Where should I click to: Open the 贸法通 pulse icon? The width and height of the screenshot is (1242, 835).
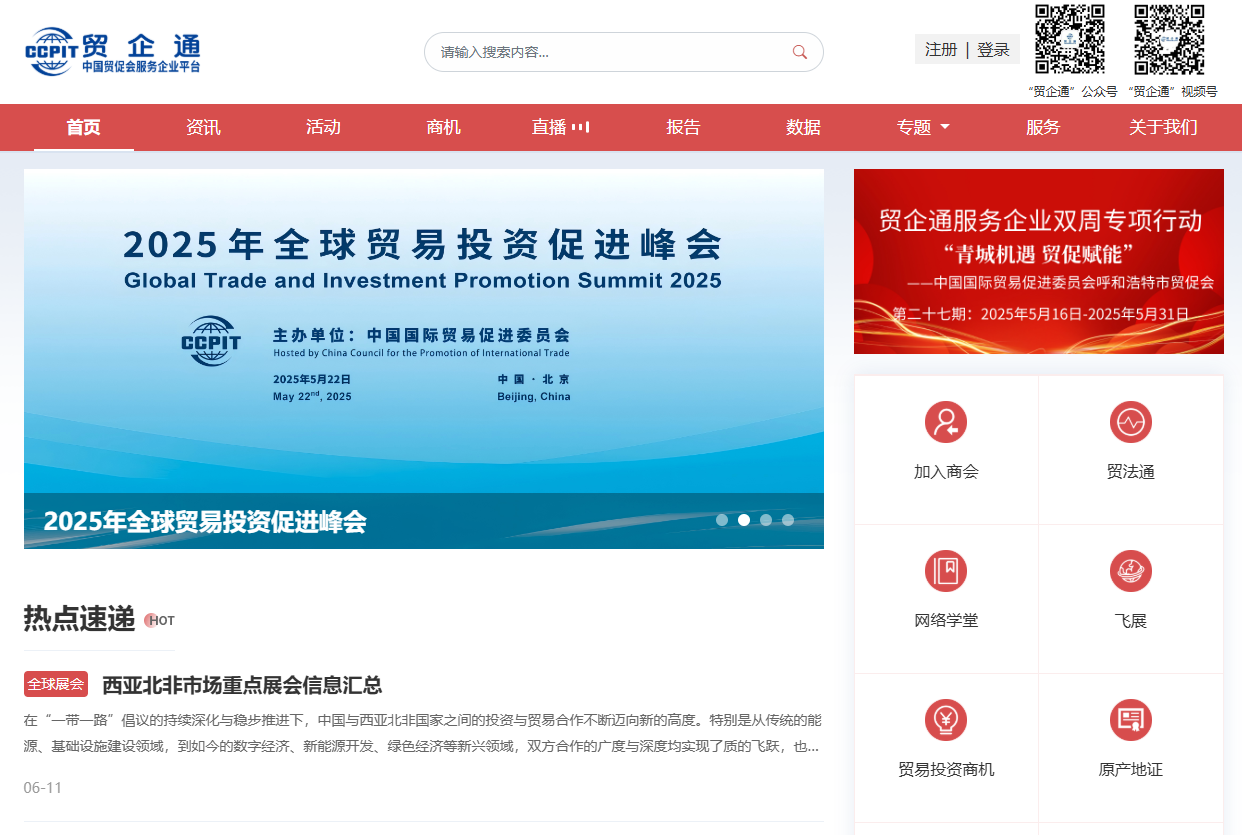pos(1131,422)
